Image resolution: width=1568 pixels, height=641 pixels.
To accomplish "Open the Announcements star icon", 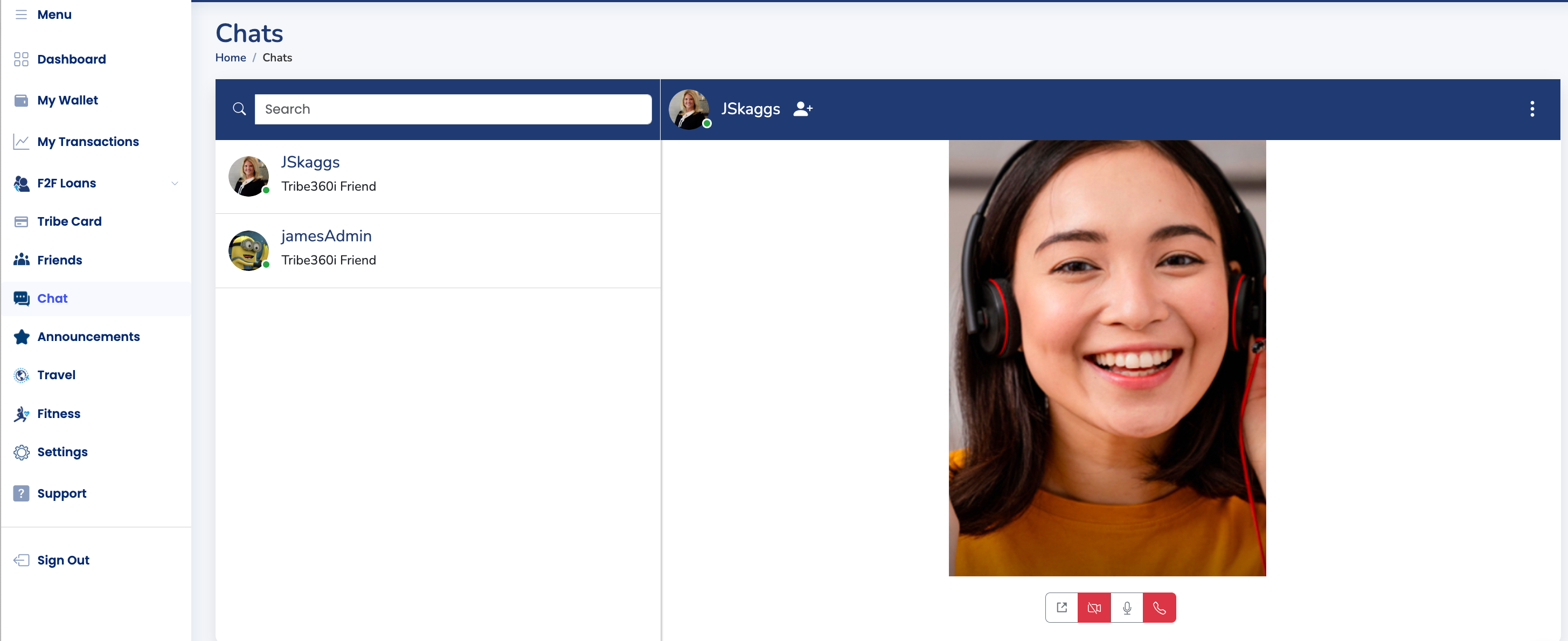I will click(x=22, y=336).
